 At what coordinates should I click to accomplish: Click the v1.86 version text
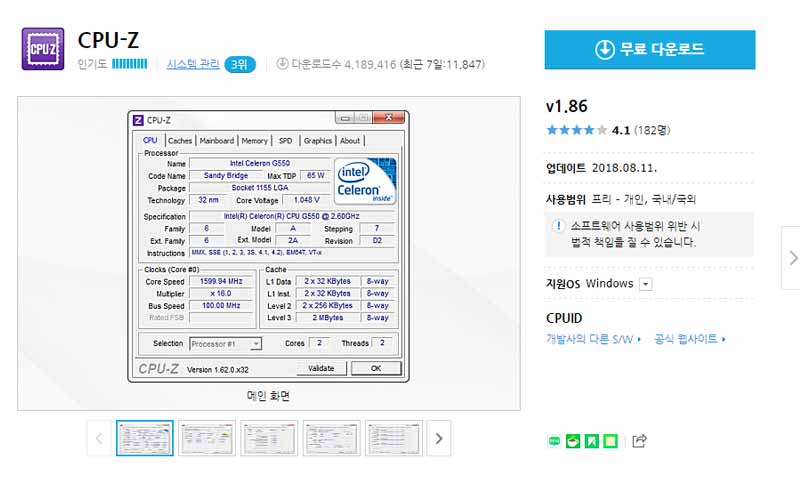click(566, 106)
